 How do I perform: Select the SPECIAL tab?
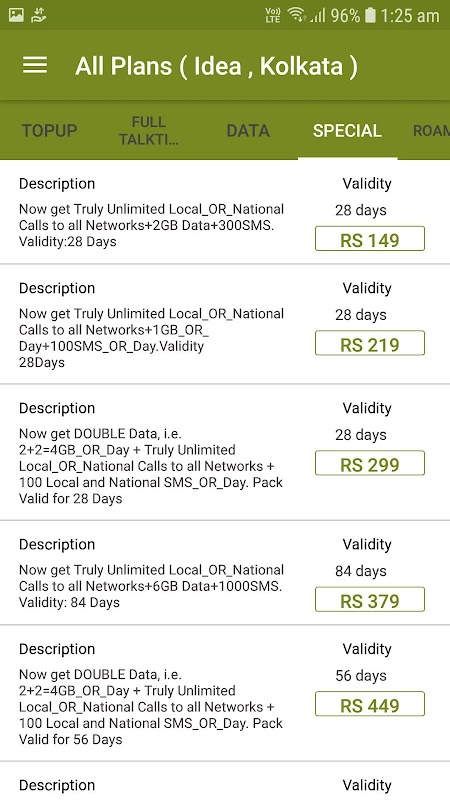pyautogui.click(x=347, y=131)
